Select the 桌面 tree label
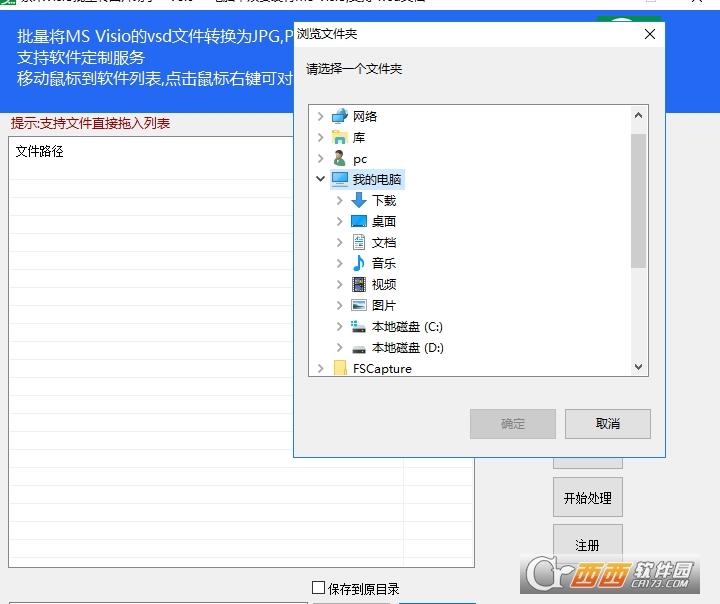 tap(384, 221)
